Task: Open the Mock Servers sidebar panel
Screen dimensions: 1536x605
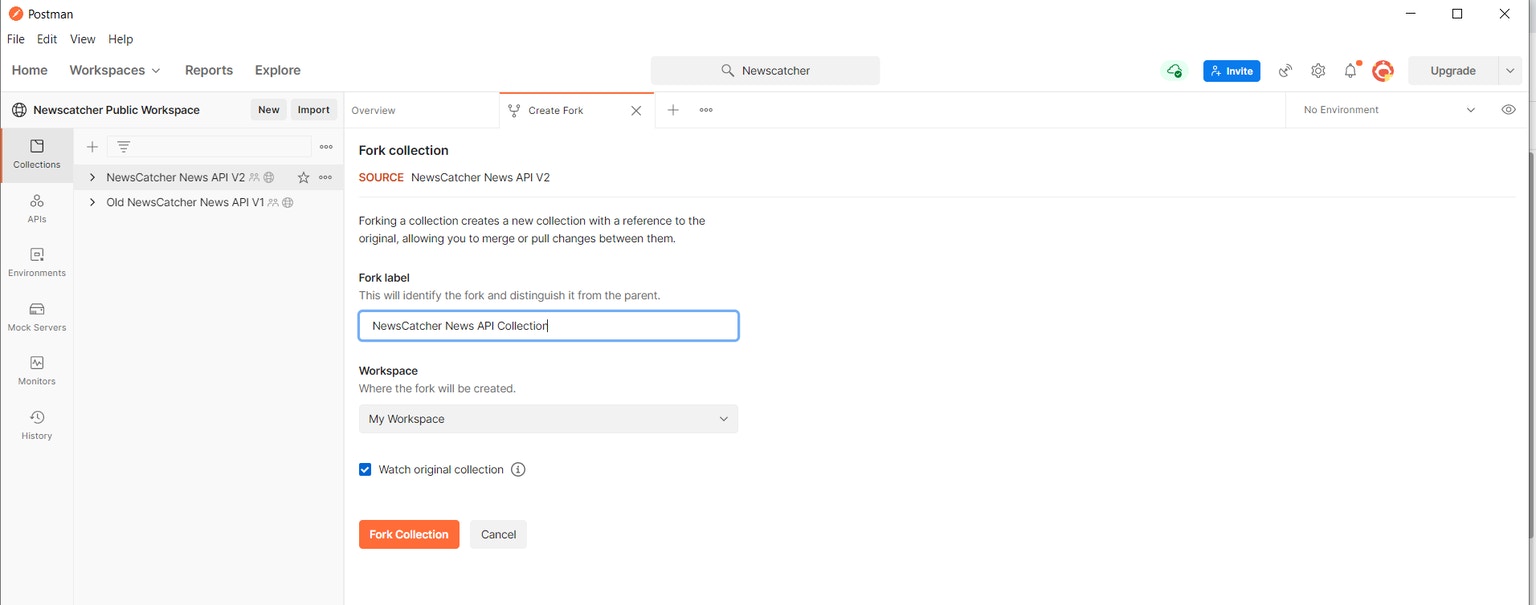Action: pos(37,317)
